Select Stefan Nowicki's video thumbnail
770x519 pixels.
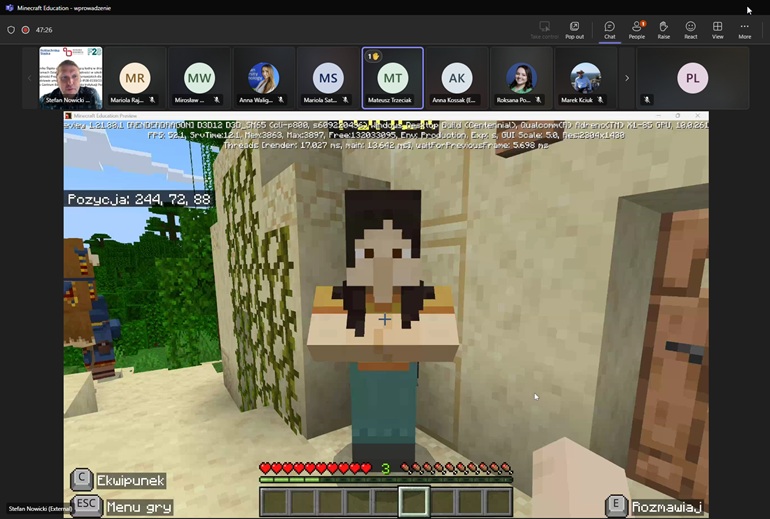pos(71,78)
